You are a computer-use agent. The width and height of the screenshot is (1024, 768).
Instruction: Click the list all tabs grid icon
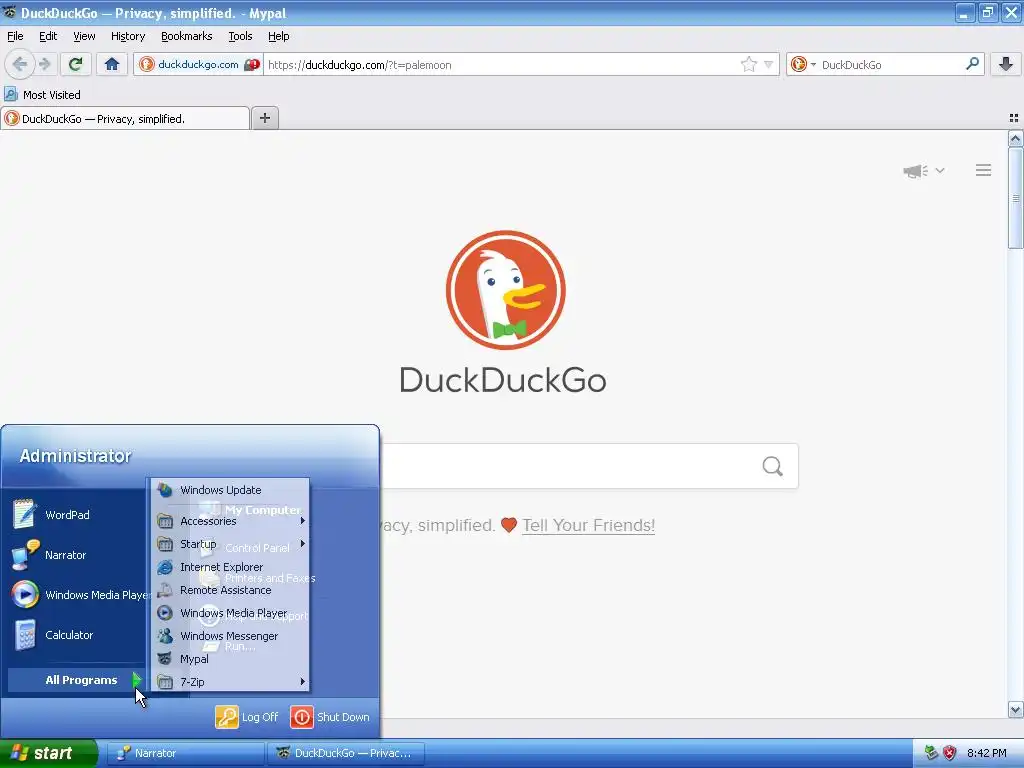pos(1014,118)
